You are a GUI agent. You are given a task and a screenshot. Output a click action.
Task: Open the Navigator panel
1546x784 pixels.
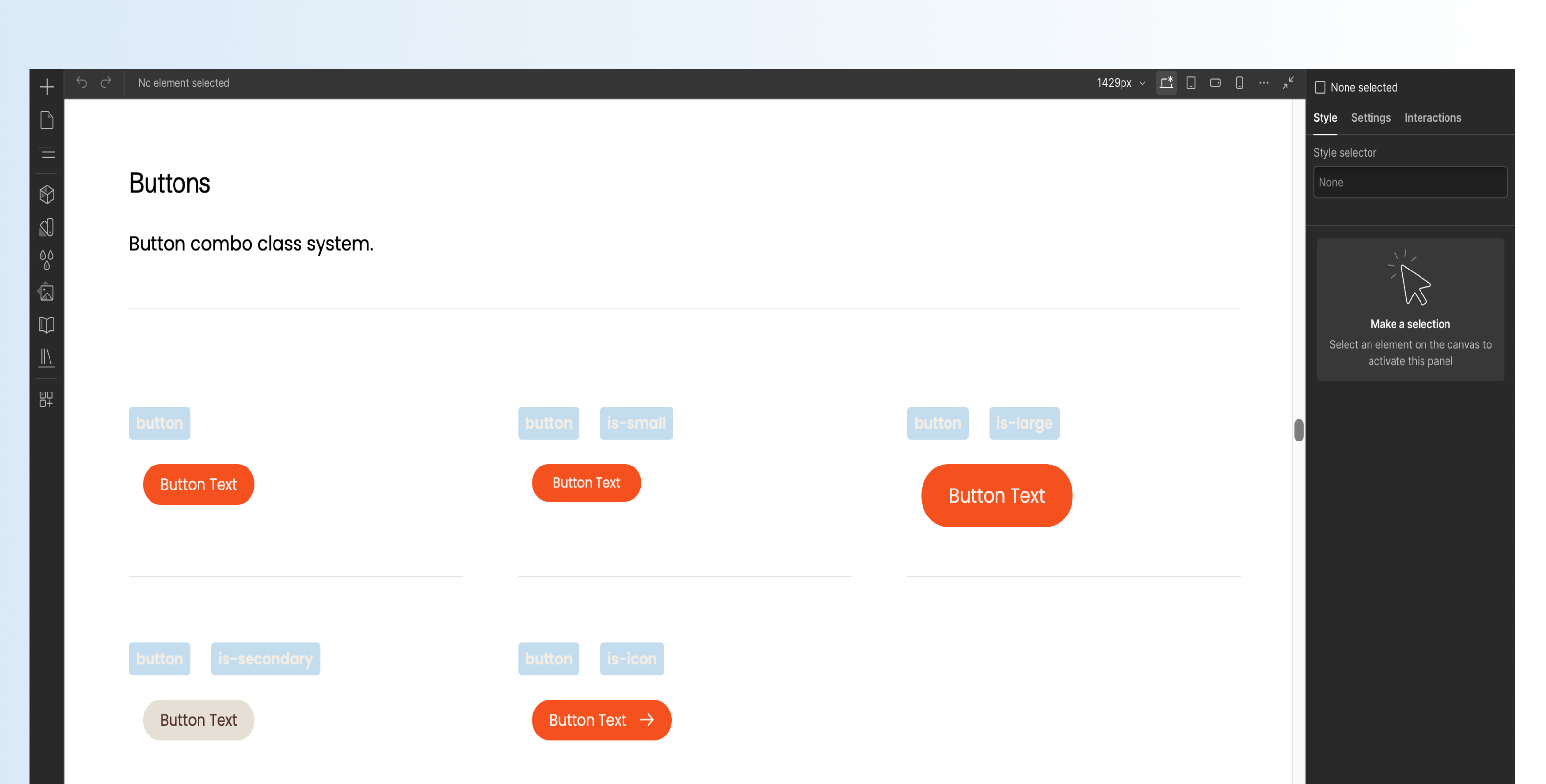pos(47,152)
